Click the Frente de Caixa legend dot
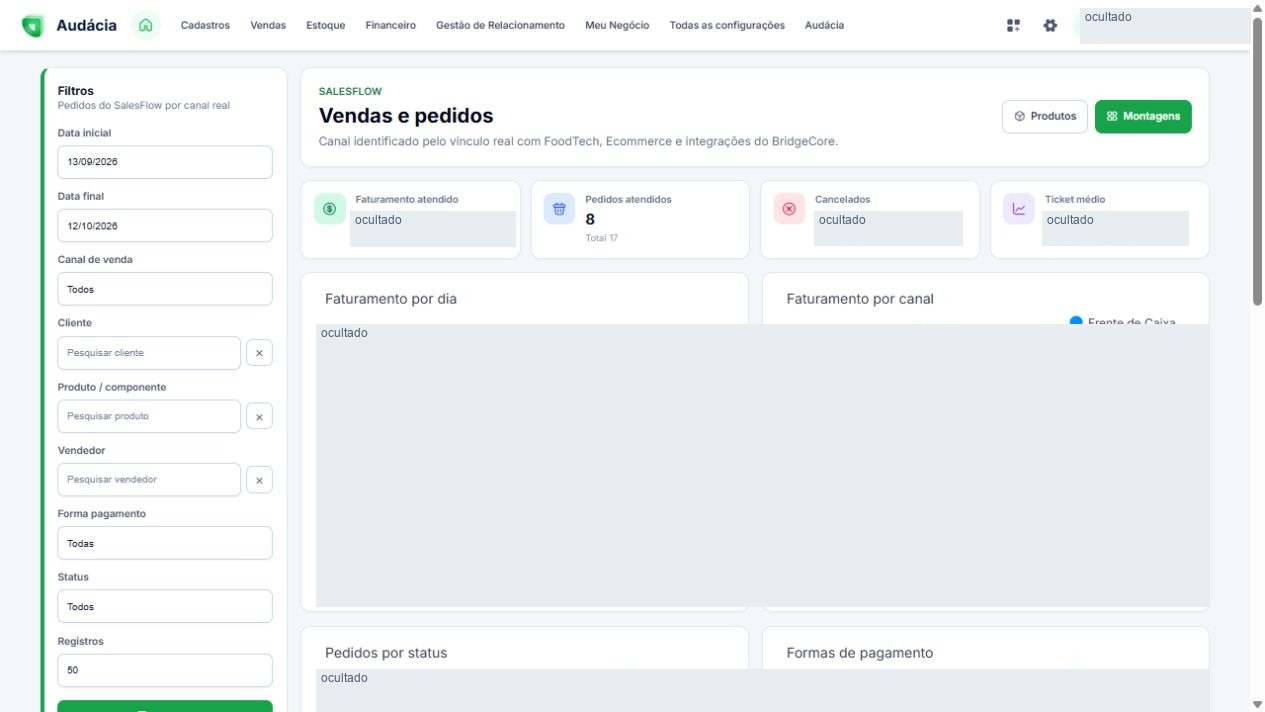The width and height of the screenshot is (1265, 712). click(x=1076, y=321)
